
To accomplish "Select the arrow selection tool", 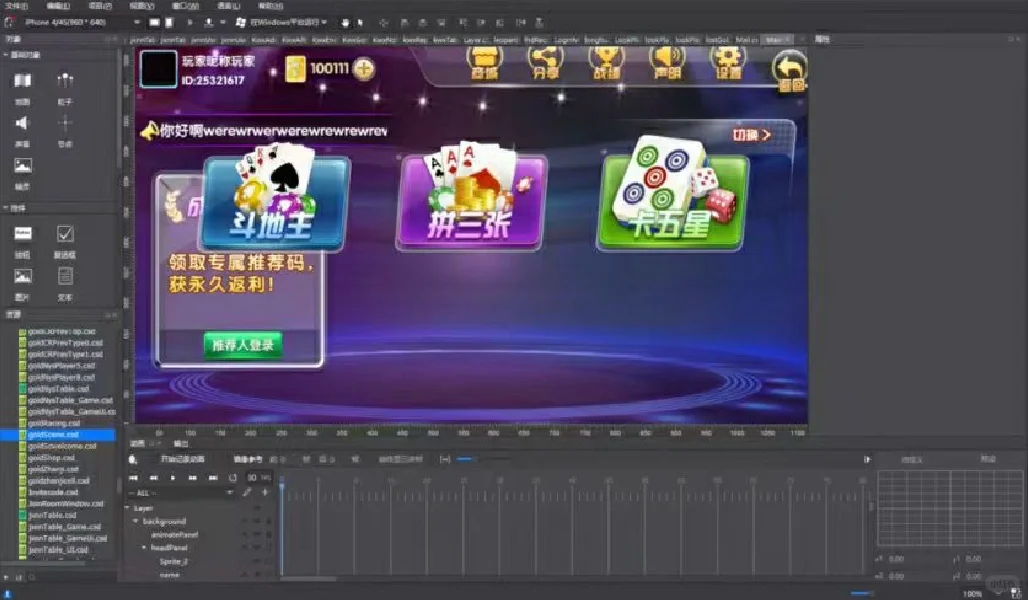I will pos(360,22).
